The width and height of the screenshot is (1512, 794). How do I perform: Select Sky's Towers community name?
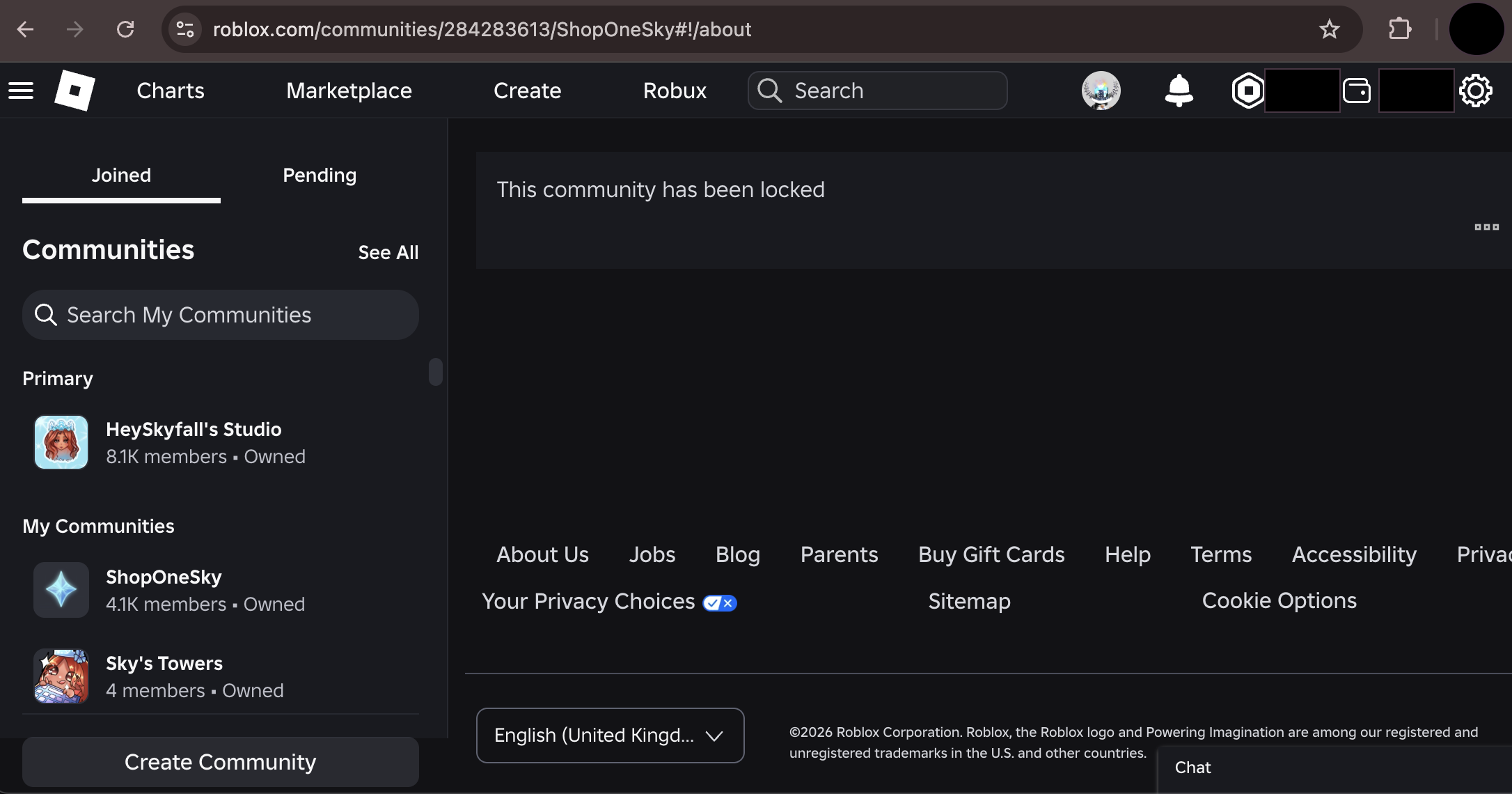[164, 663]
